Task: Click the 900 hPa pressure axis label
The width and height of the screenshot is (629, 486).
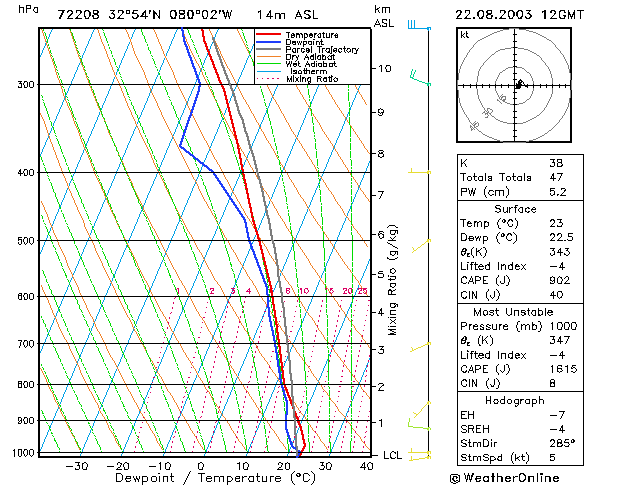Action: [x=26, y=421]
